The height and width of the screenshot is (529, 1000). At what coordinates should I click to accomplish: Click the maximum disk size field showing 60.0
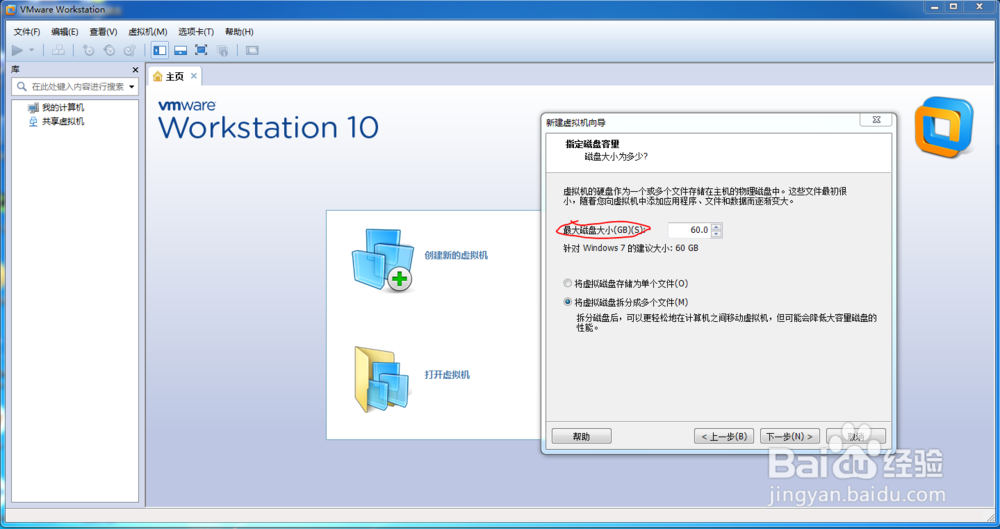coord(689,230)
